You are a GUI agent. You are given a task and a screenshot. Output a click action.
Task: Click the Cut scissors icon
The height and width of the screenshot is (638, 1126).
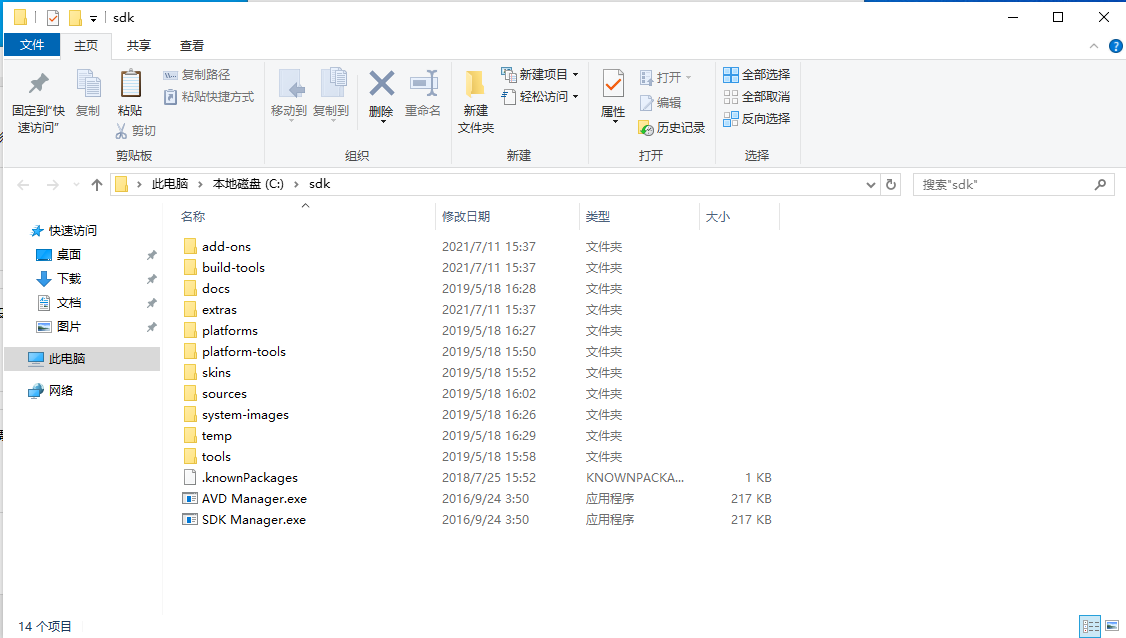point(121,131)
